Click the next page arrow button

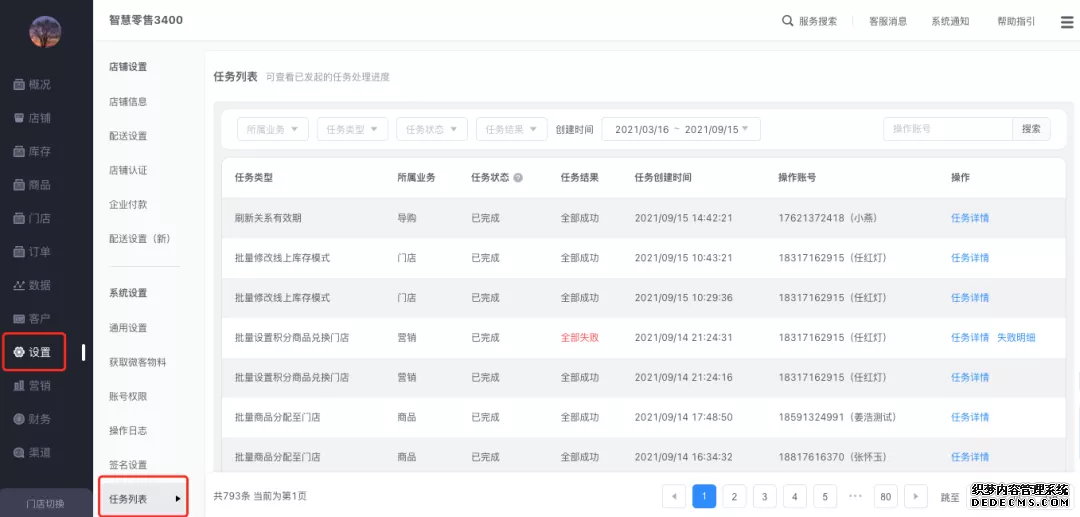[x=915, y=496]
